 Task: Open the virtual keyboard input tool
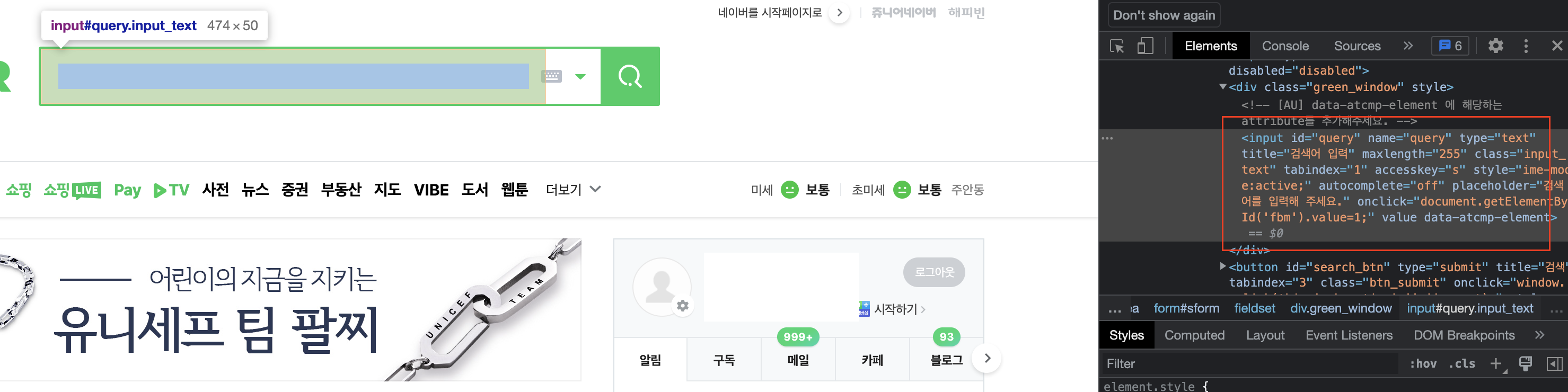coord(551,76)
